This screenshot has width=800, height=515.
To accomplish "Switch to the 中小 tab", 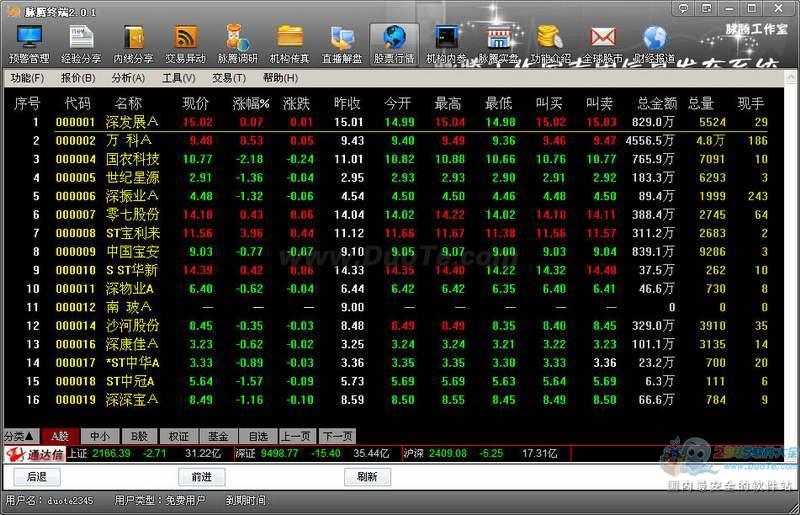I will pos(99,436).
